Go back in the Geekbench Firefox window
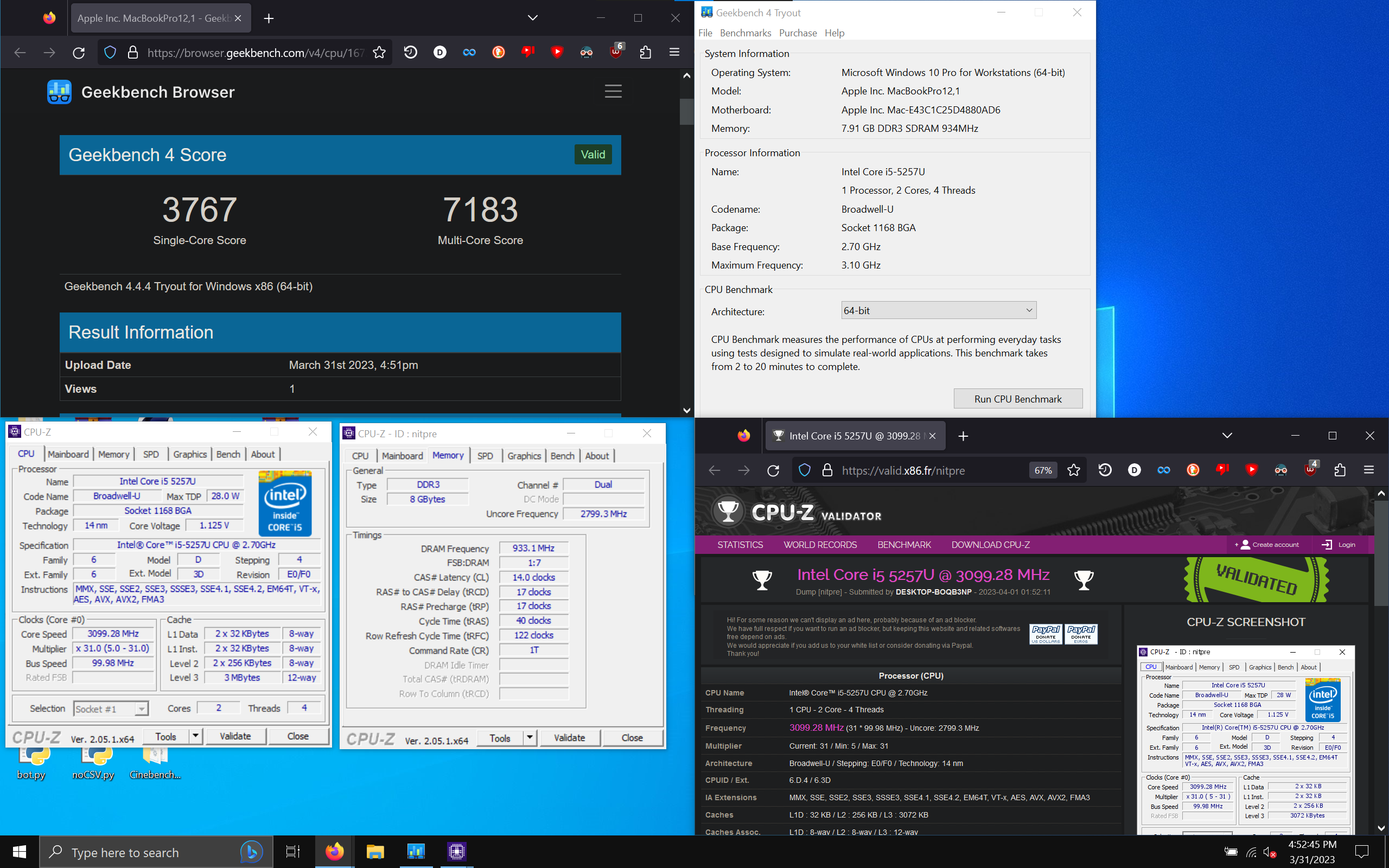Image resolution: width=1389 pixels, height=868 pixels. [20, 53]
